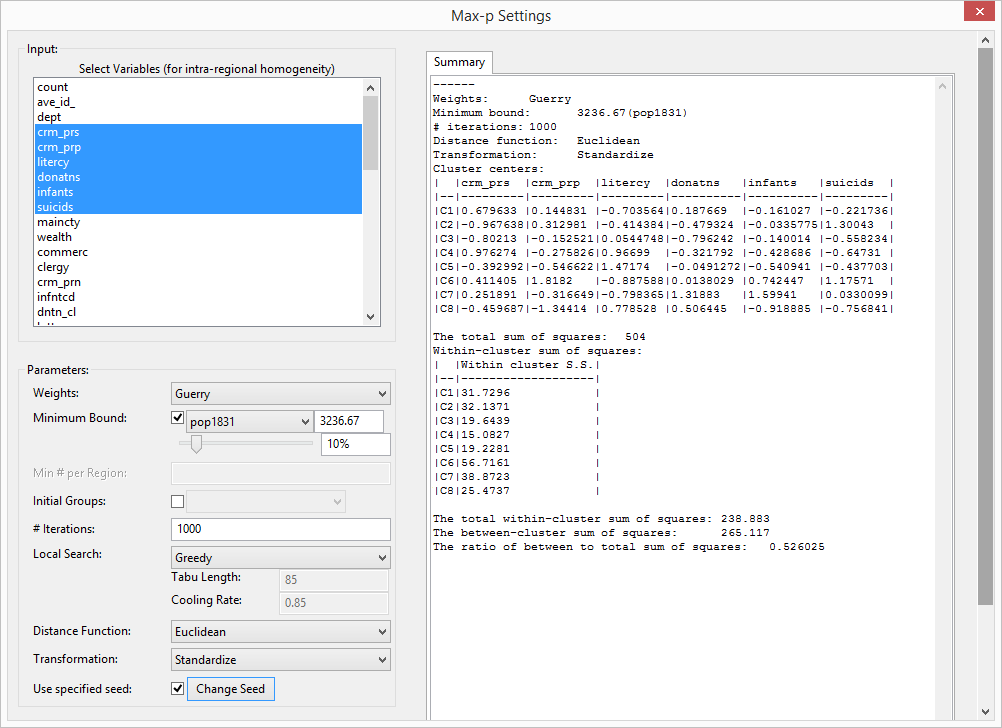The image size is (1002, 728).
Task: Open the Distance Function dropdown
Action: tap(280, 631)
